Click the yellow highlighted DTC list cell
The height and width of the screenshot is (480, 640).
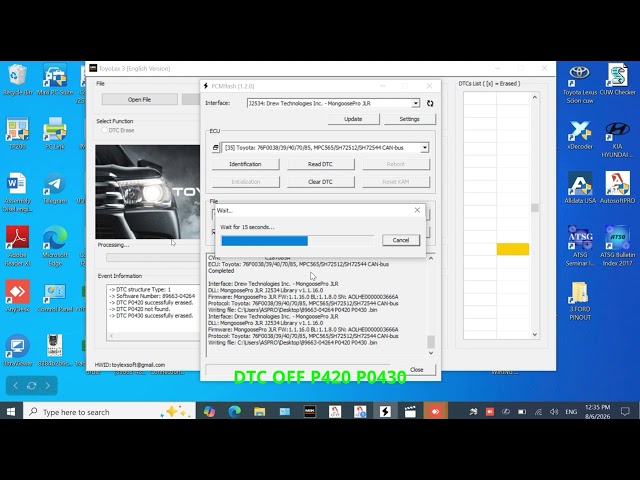pyautogui.click(x=513, y=249)
